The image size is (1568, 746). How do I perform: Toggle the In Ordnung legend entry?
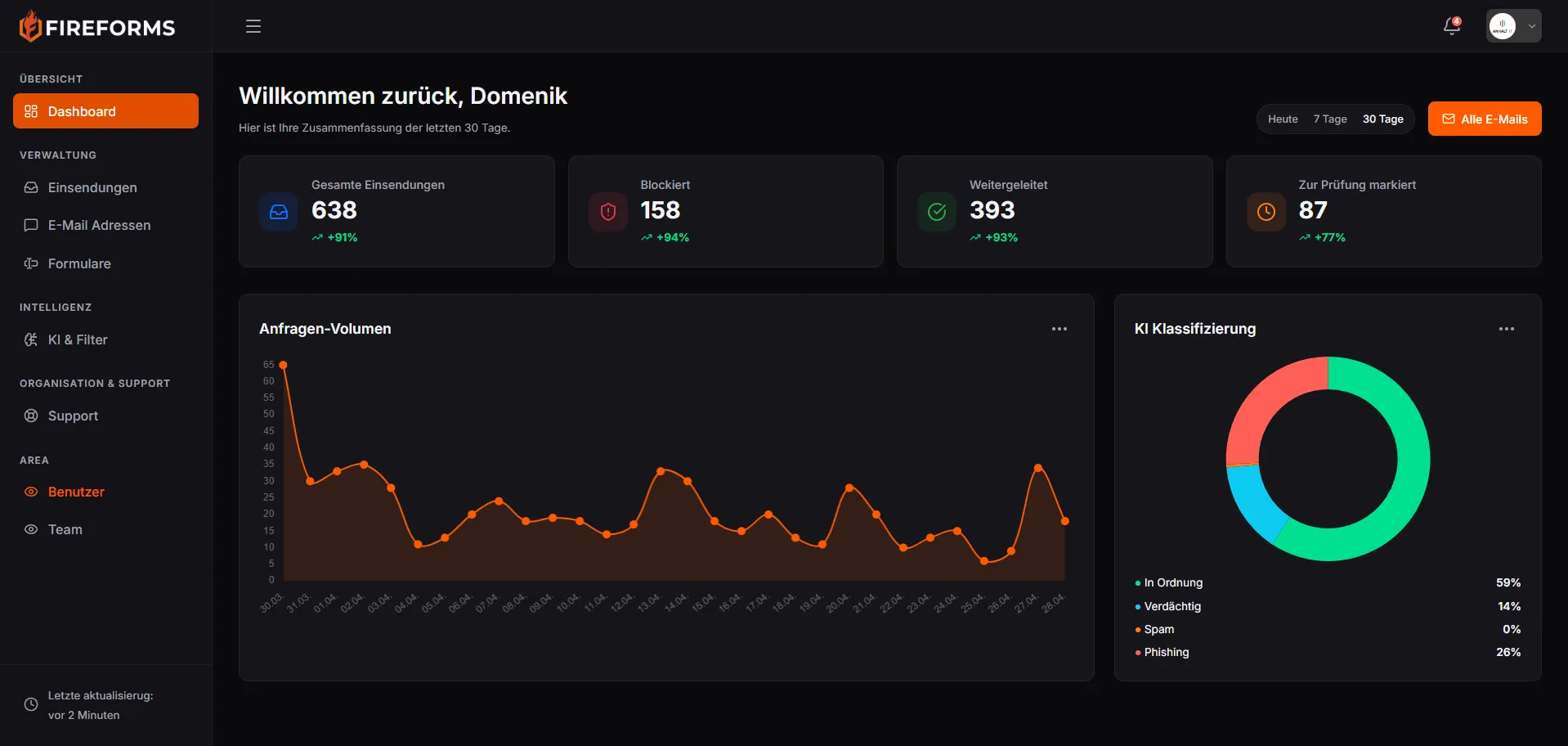click(x=1169, y=582)
